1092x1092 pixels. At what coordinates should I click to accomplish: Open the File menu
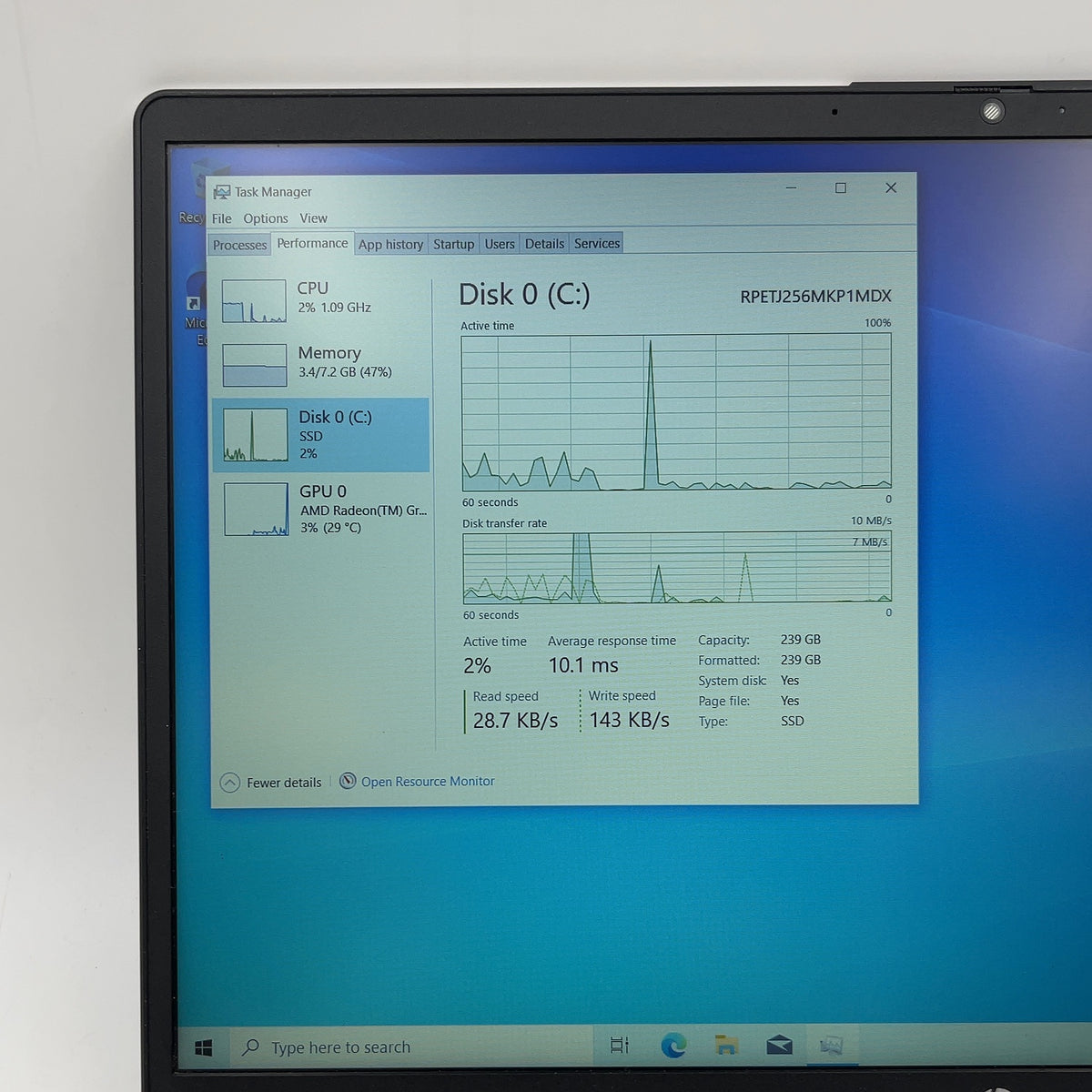point(221,218)
